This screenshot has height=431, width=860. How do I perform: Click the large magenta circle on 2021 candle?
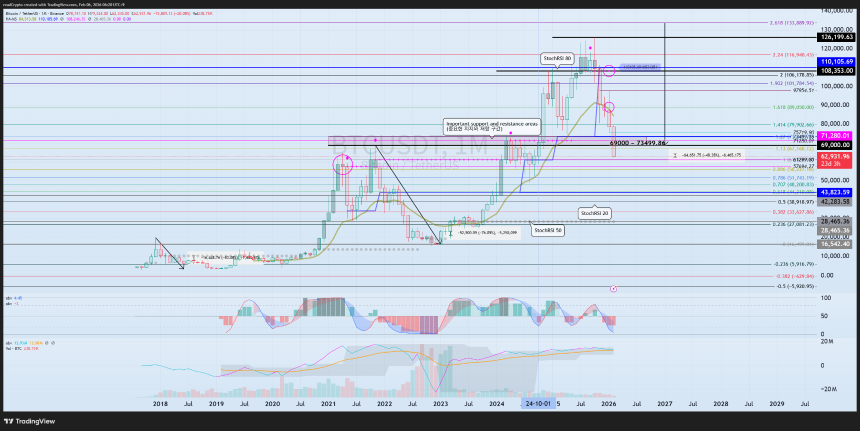343,165
